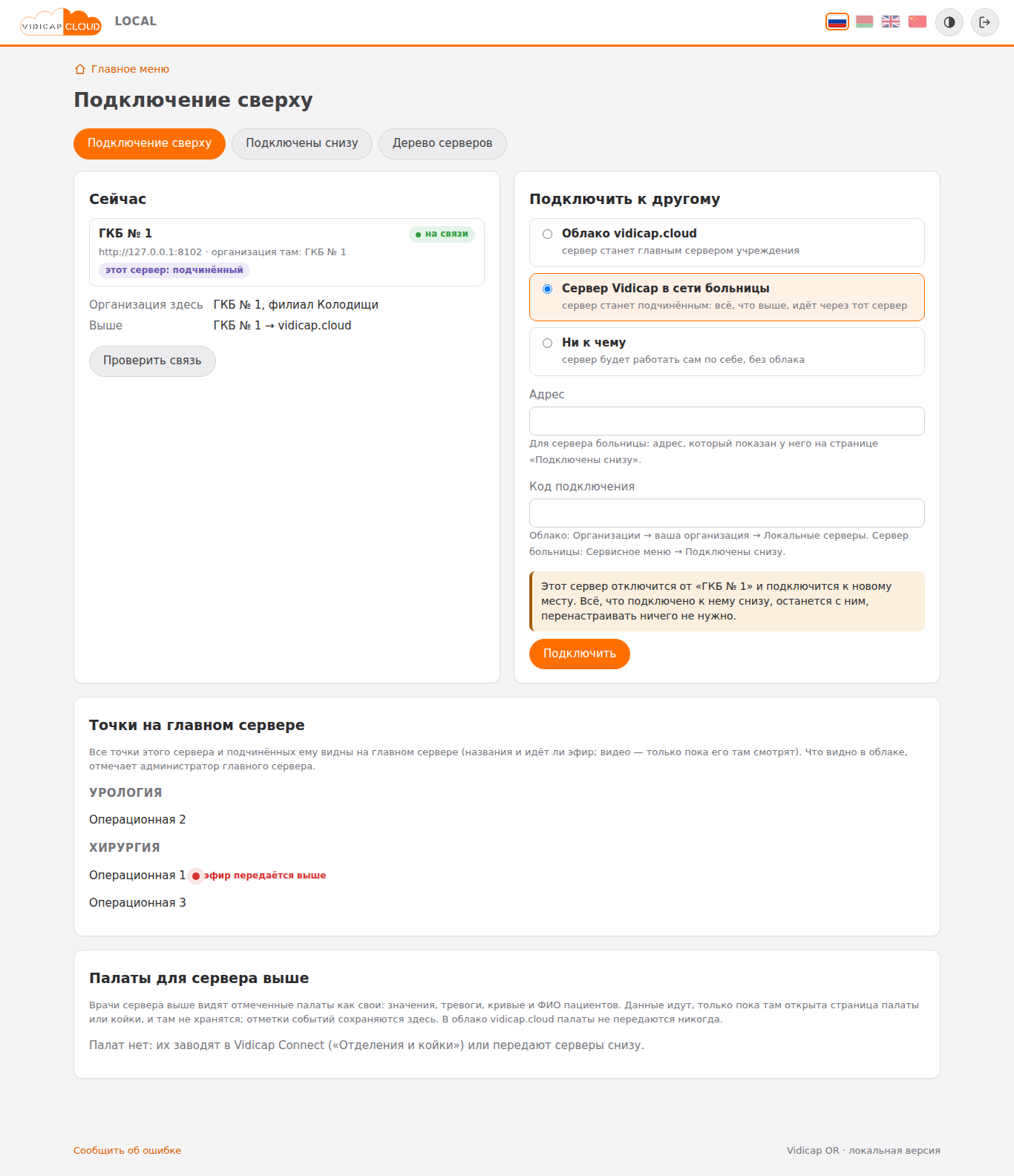Focus the Код подключения input field
The image size is (1014, 1176).
[727, 513]
